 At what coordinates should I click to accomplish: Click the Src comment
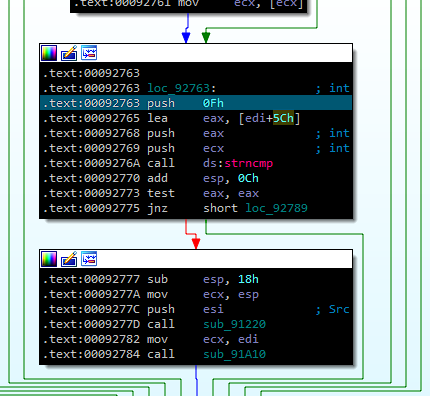tap(339, 309)
